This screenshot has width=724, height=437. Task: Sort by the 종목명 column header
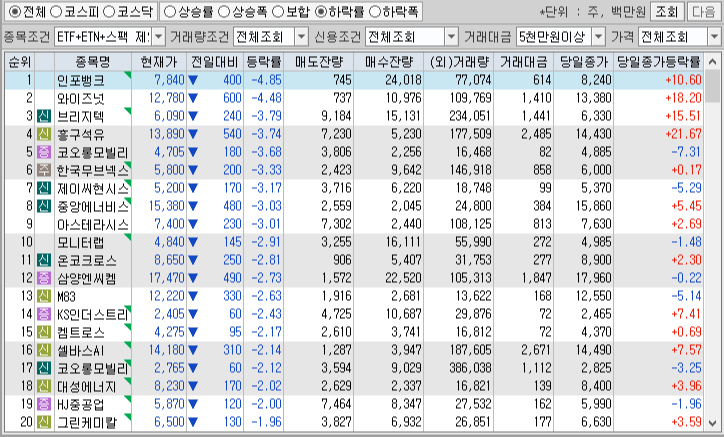[x=93, y=61]
